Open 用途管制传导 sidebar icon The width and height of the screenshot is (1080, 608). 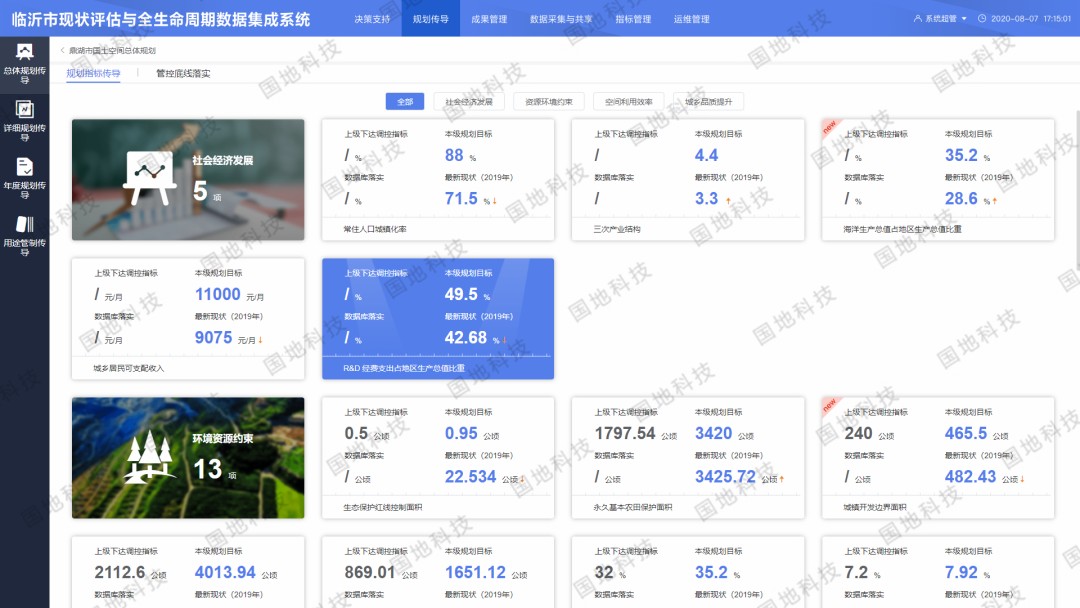point(24,224)
